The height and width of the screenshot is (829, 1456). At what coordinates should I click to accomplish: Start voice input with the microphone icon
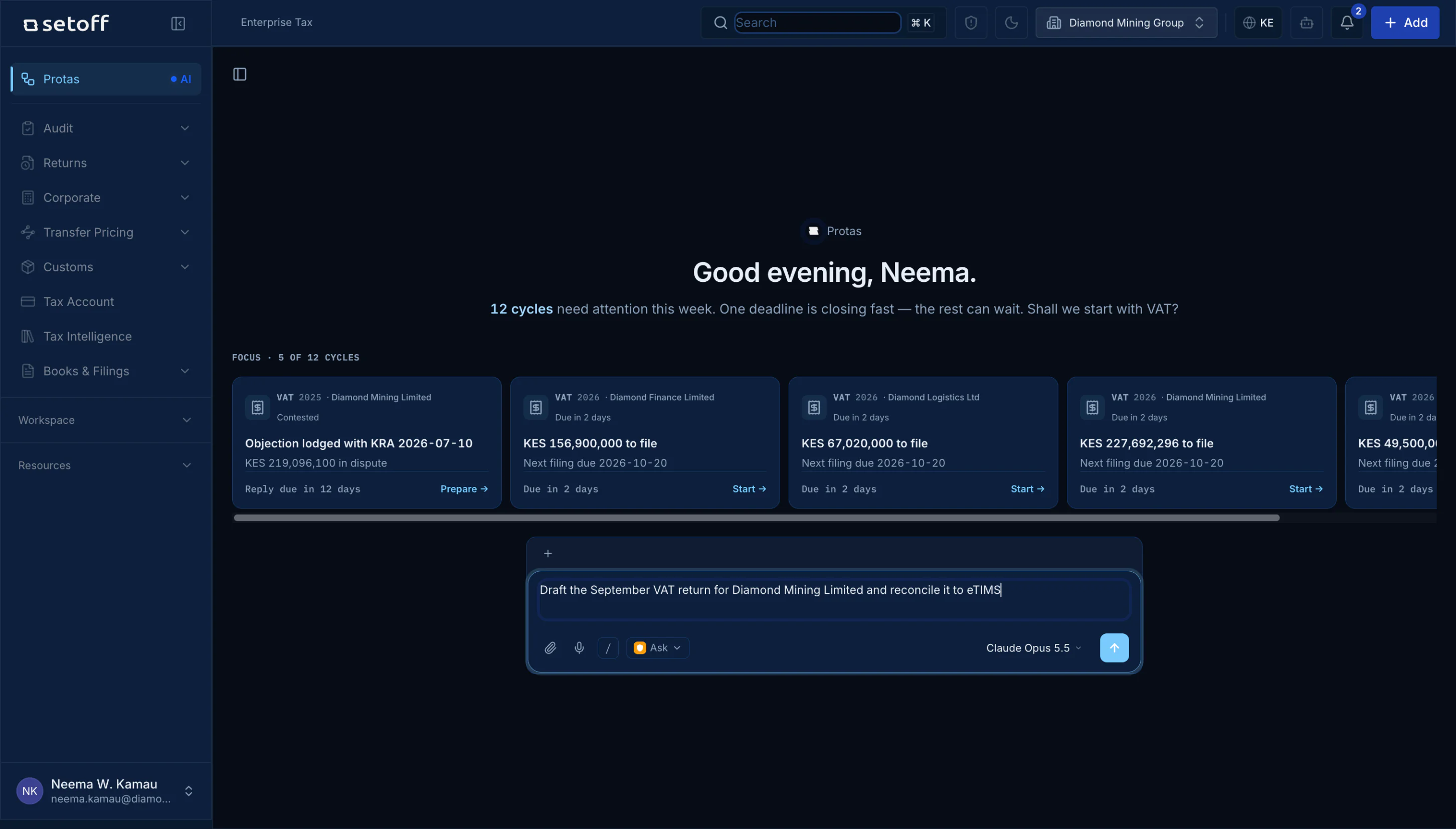pos(579,648)
